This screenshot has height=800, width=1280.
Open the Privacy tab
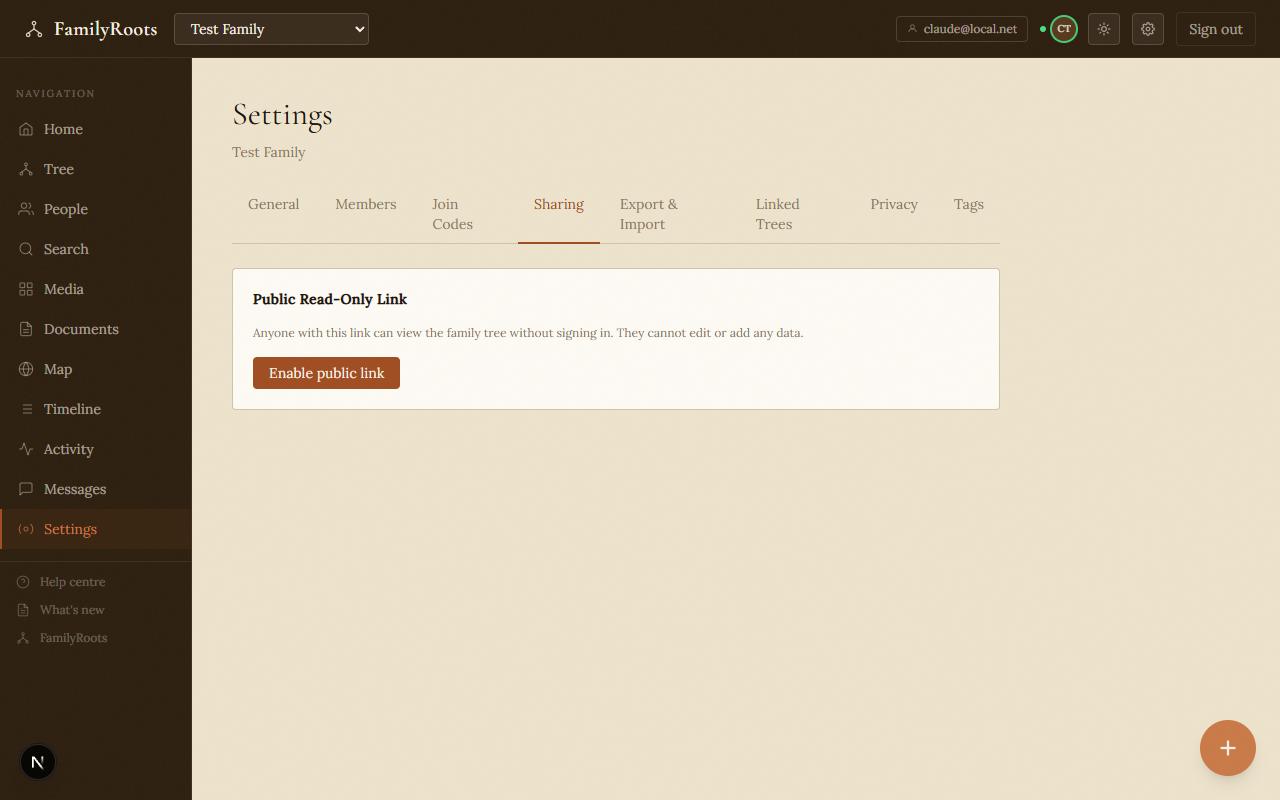894,214
